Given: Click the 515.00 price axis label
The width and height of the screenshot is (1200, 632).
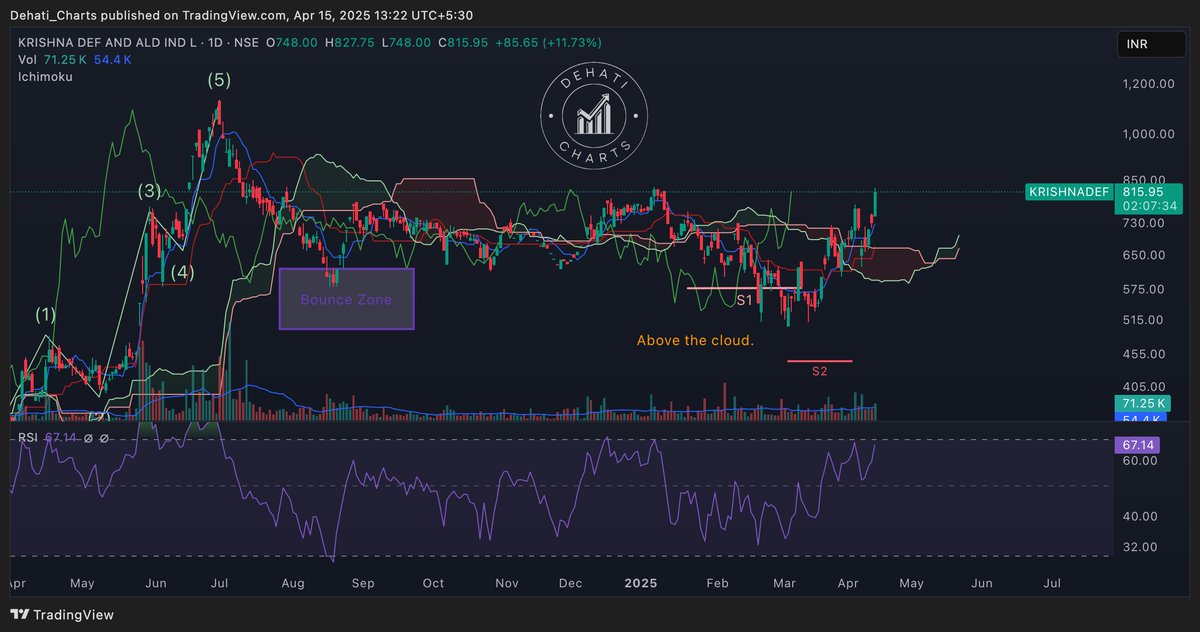Looking at the screenshot, I should tap(1143, 320).
